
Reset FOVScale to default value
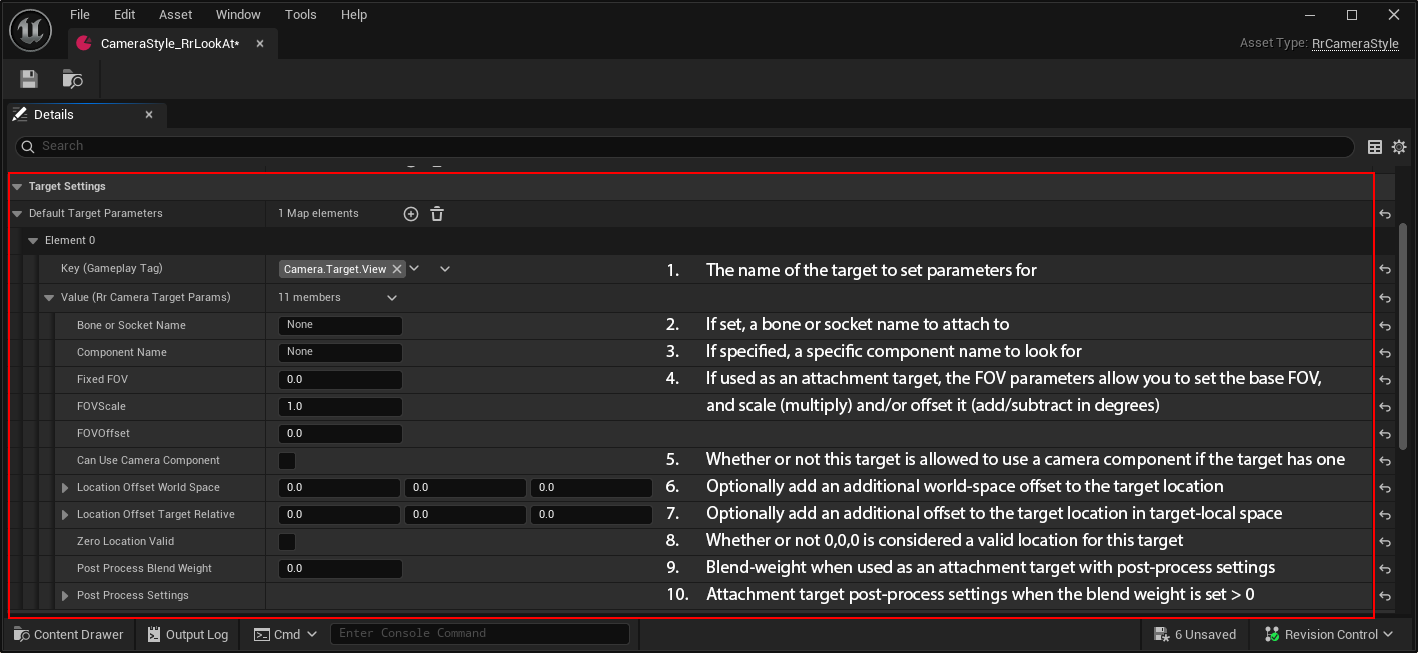(x=1385, y=407)
